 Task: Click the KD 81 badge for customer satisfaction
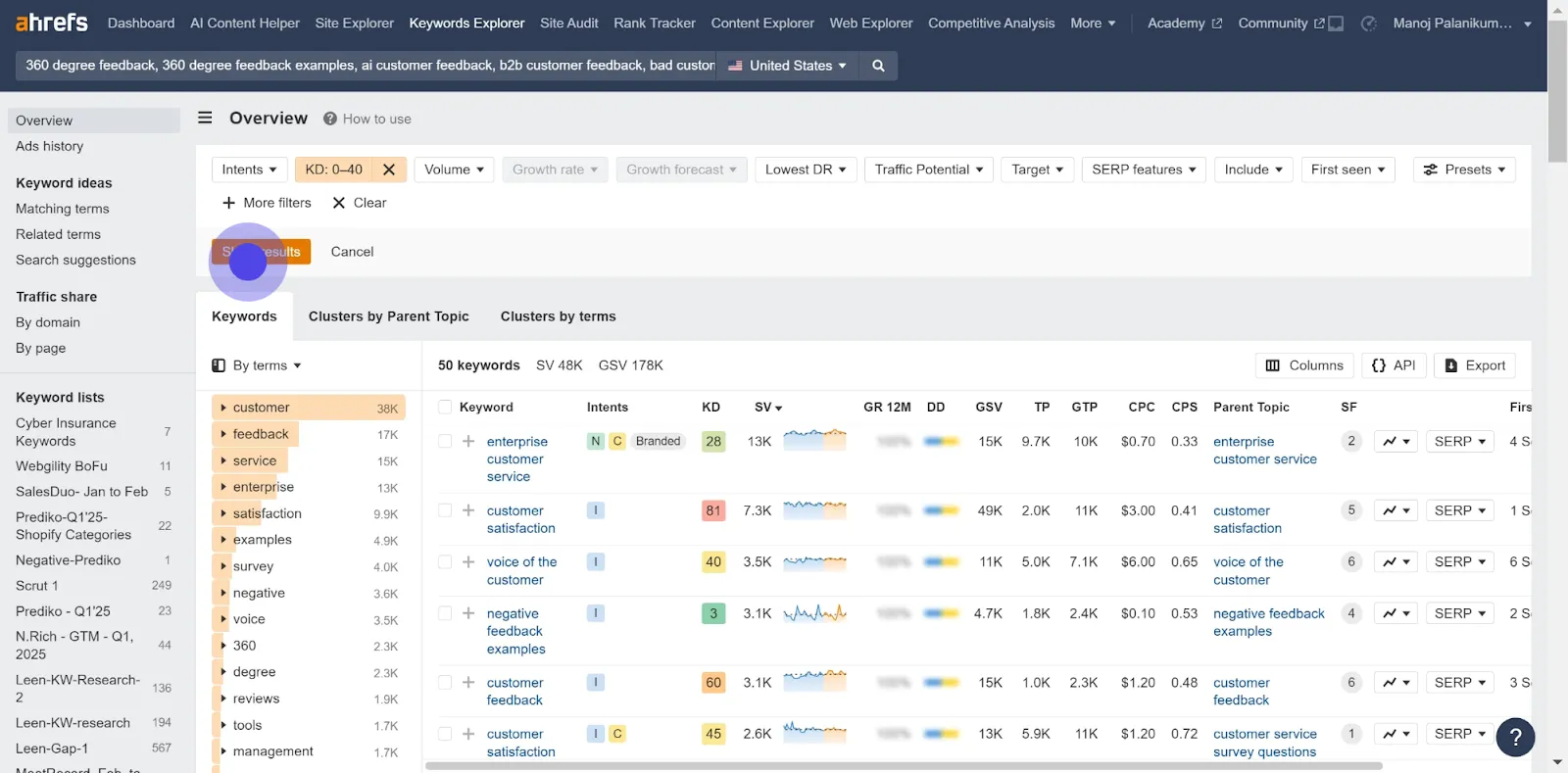point(713,510)
